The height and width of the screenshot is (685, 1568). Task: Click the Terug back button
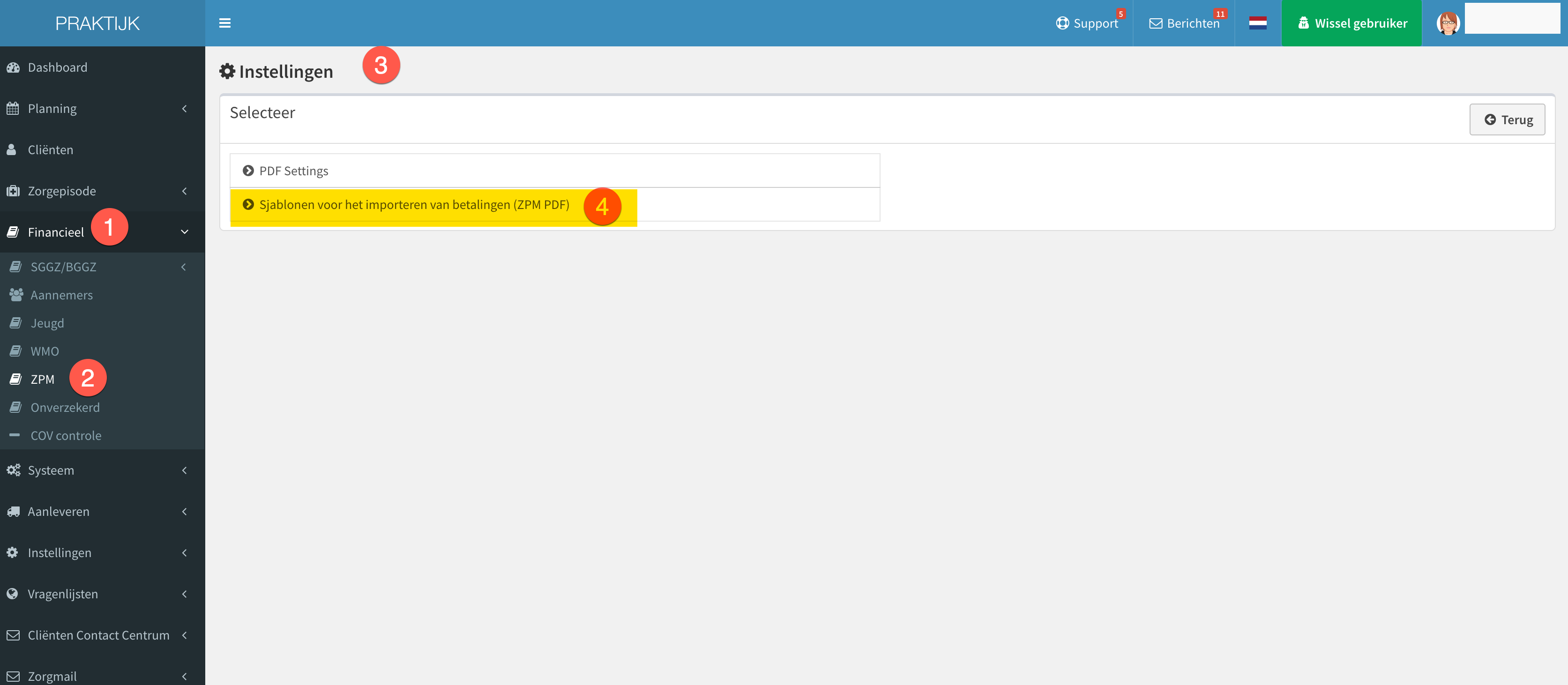(1507, 120)
